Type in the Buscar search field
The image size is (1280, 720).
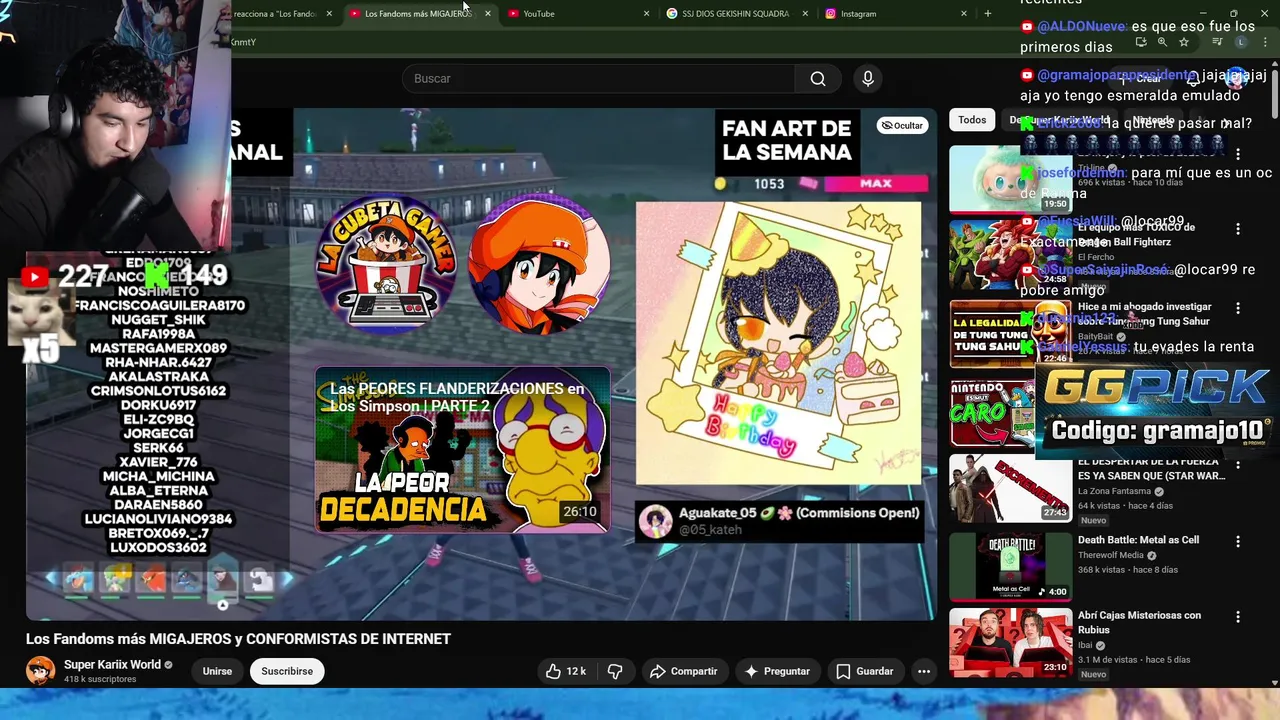coord(599,79)
